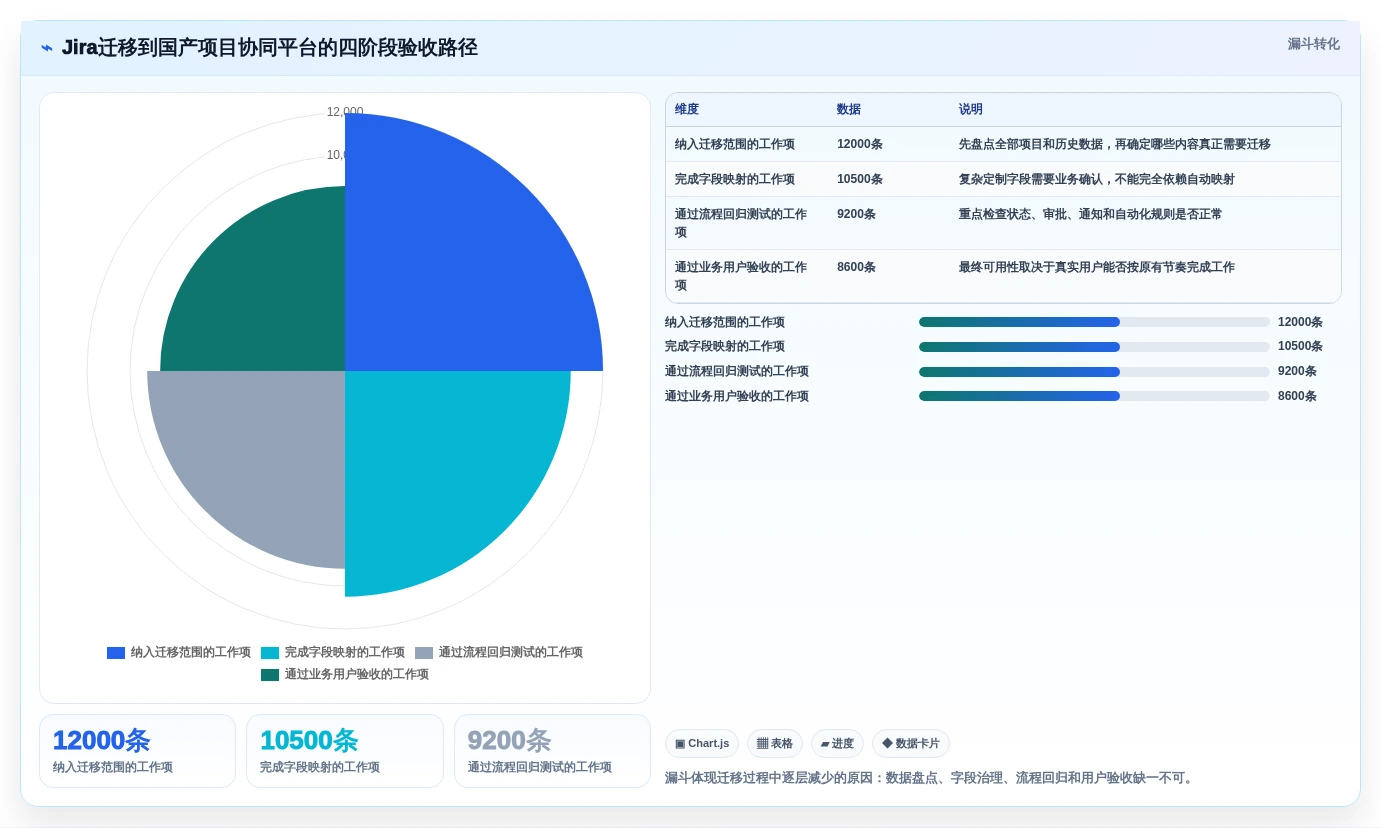The height and width of the screenshot is (828, 1381).
Task: Click progress bar for 通过流程回归测试的工作项
Action: (x=1094, y=371)
